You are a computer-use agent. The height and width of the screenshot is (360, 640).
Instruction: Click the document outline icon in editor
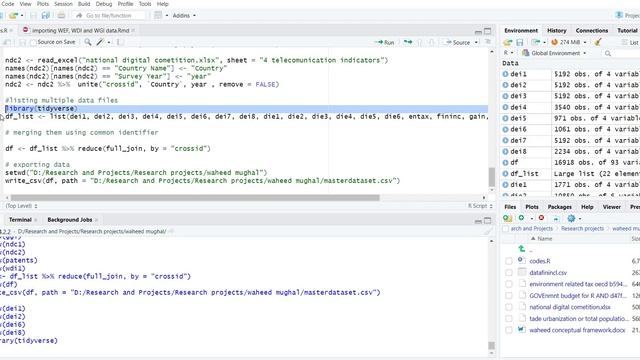pos(487,42)
